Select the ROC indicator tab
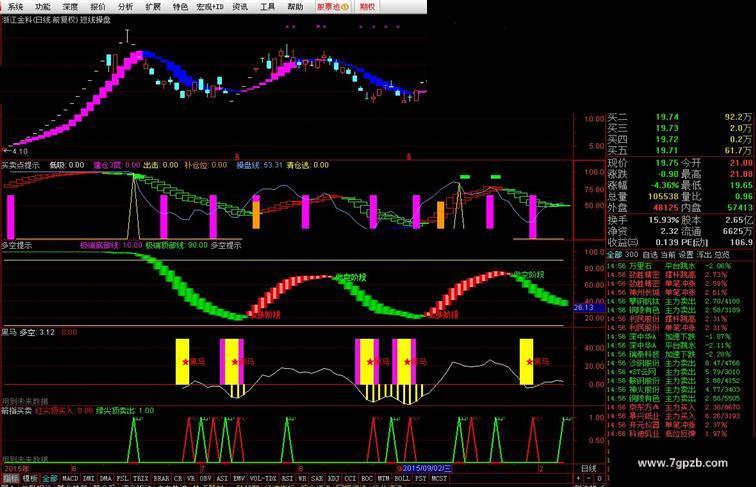The width and height of the screenshot is (756, 487). point(366,479)
